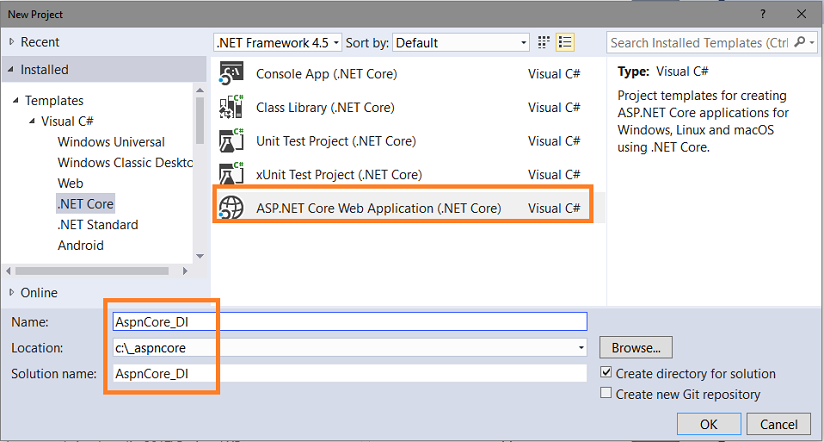824x442 pixels.
Task: Select the Web category
Action: (x=70, y=183)
